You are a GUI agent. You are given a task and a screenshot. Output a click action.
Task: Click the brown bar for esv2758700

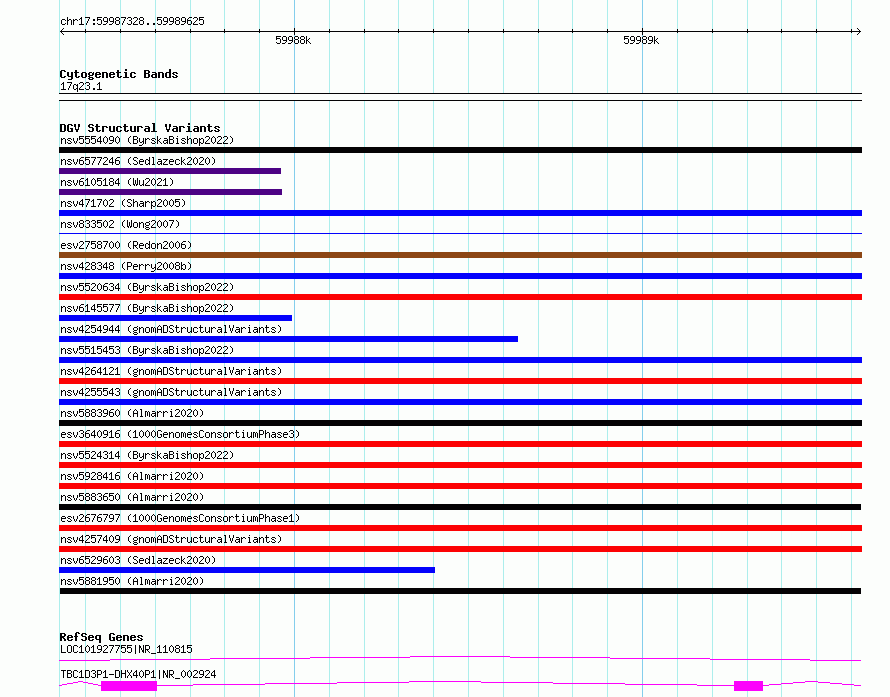tap(460, 255)
